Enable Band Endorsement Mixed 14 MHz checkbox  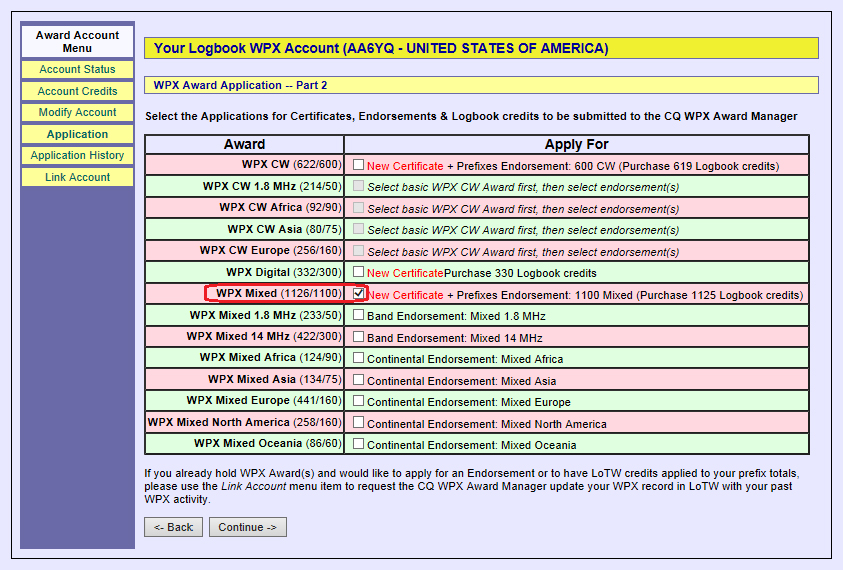[358, 337]
